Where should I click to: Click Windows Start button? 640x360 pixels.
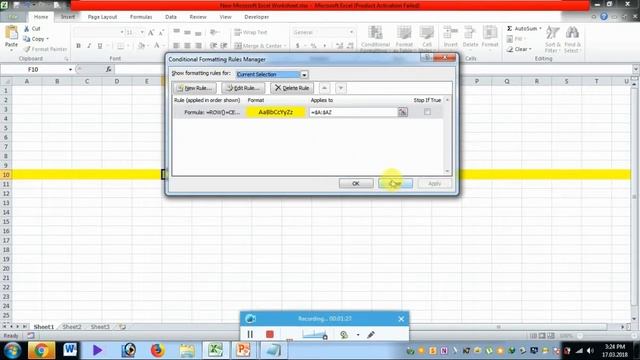tap(12, 350)
